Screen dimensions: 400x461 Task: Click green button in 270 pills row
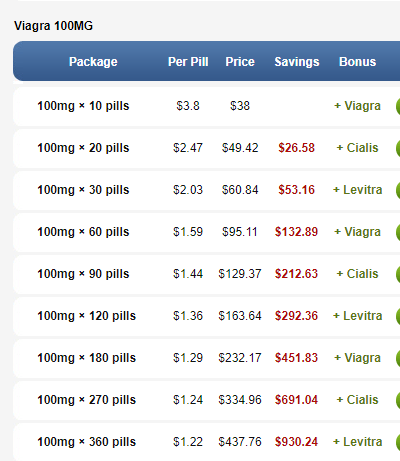pos(398,400)
